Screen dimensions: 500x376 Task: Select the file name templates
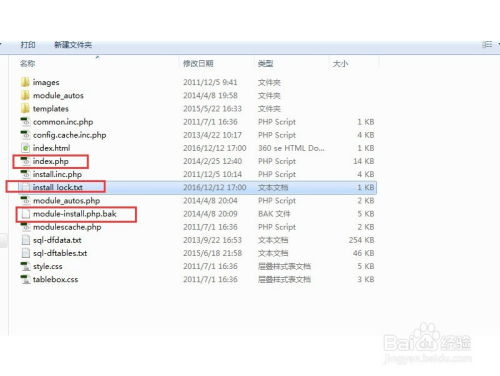point(51,109)
